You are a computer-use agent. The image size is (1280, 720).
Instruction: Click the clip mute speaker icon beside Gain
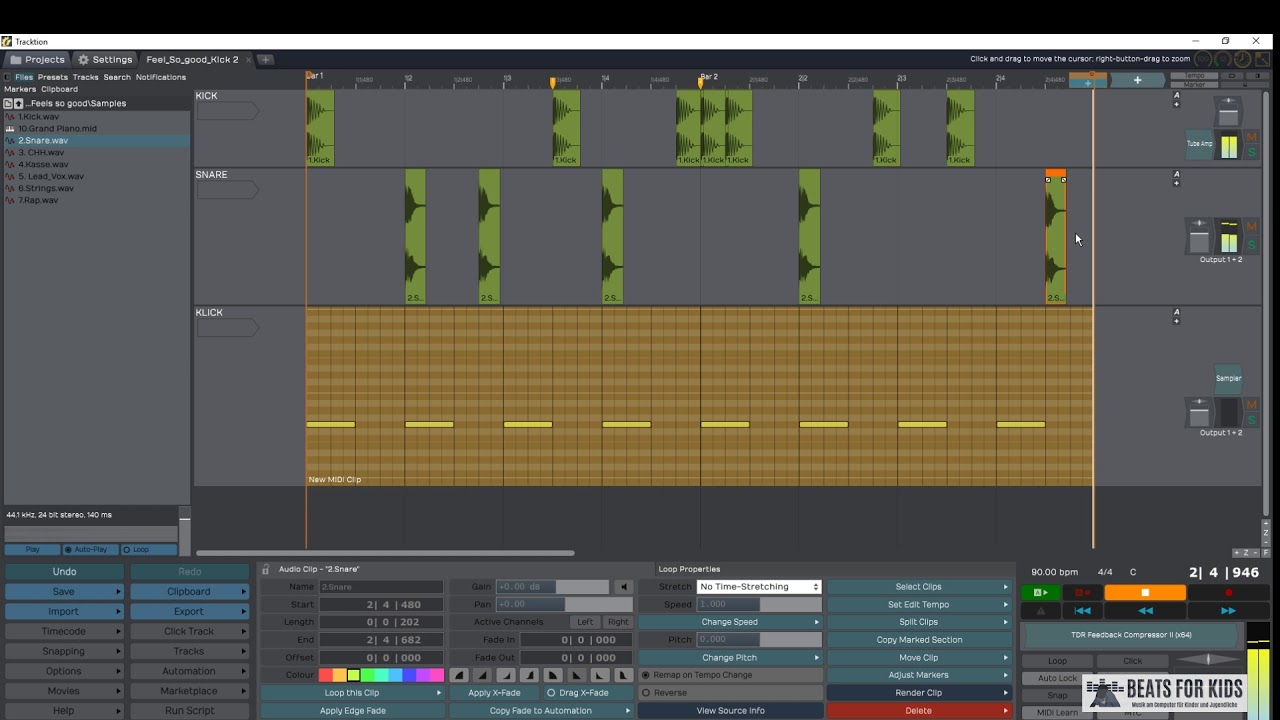click(x=623, y=587)
